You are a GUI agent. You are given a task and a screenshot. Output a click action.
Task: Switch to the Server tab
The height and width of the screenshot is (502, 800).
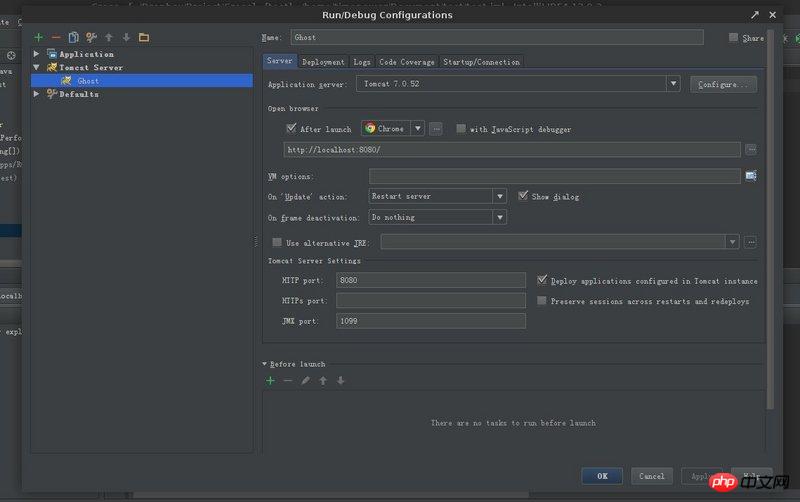[280, 61]
